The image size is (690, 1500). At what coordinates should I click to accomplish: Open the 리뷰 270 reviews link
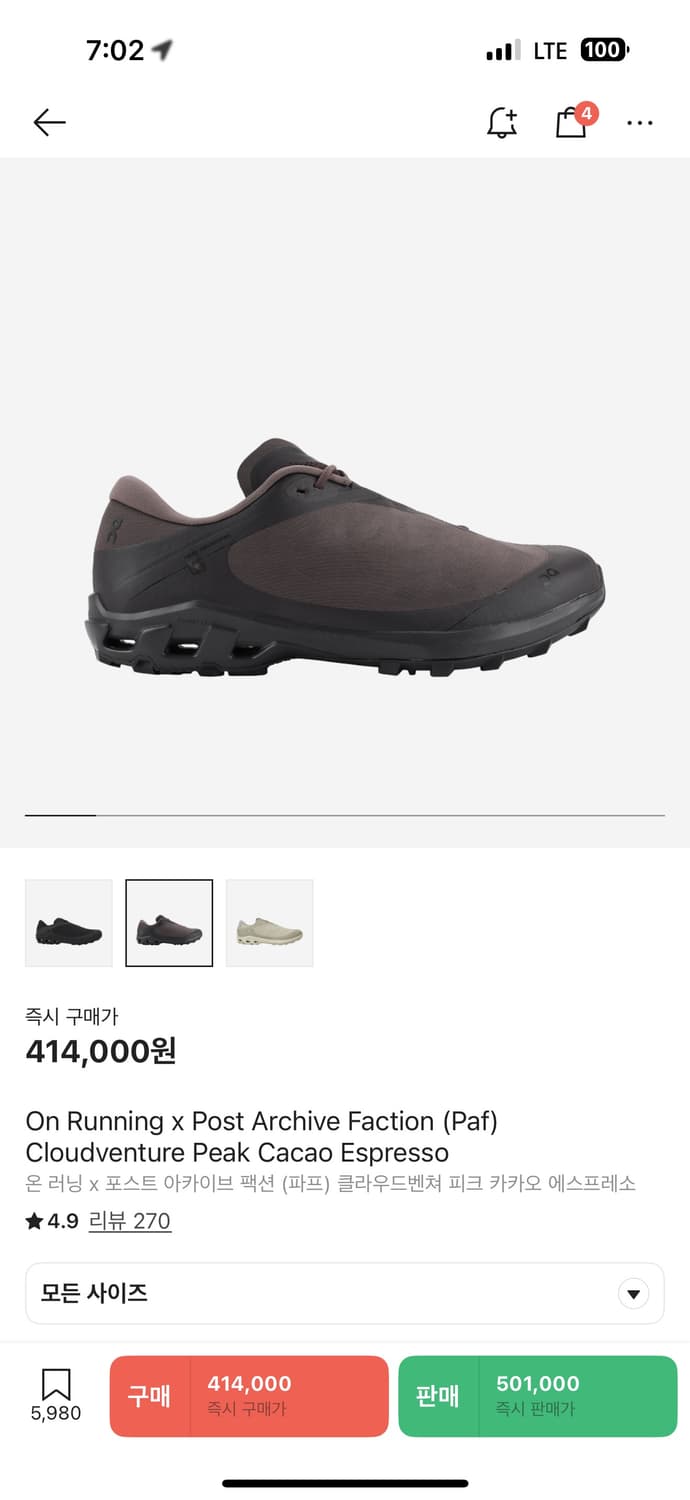tap(130, 1221)
